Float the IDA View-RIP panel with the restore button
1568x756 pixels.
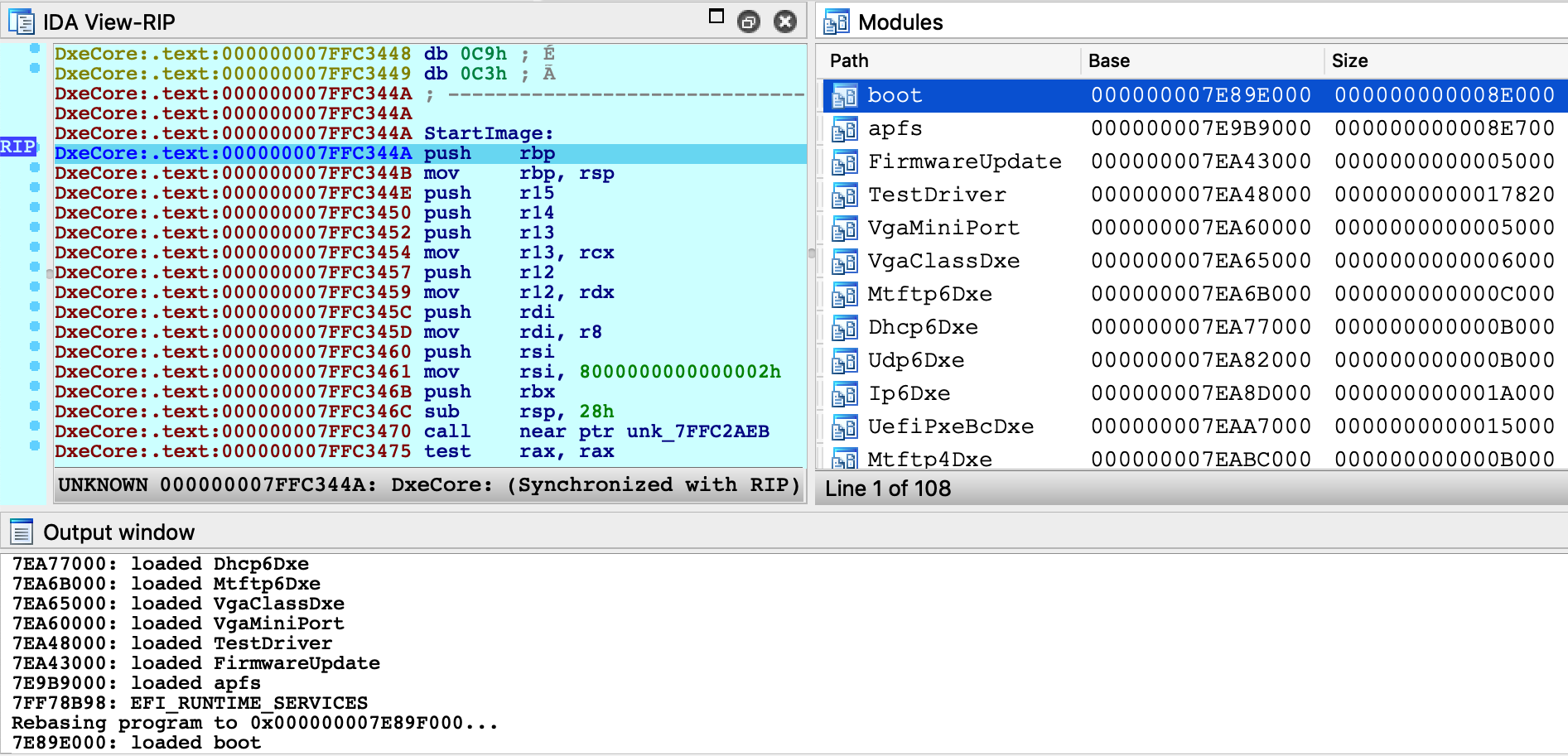749,22
